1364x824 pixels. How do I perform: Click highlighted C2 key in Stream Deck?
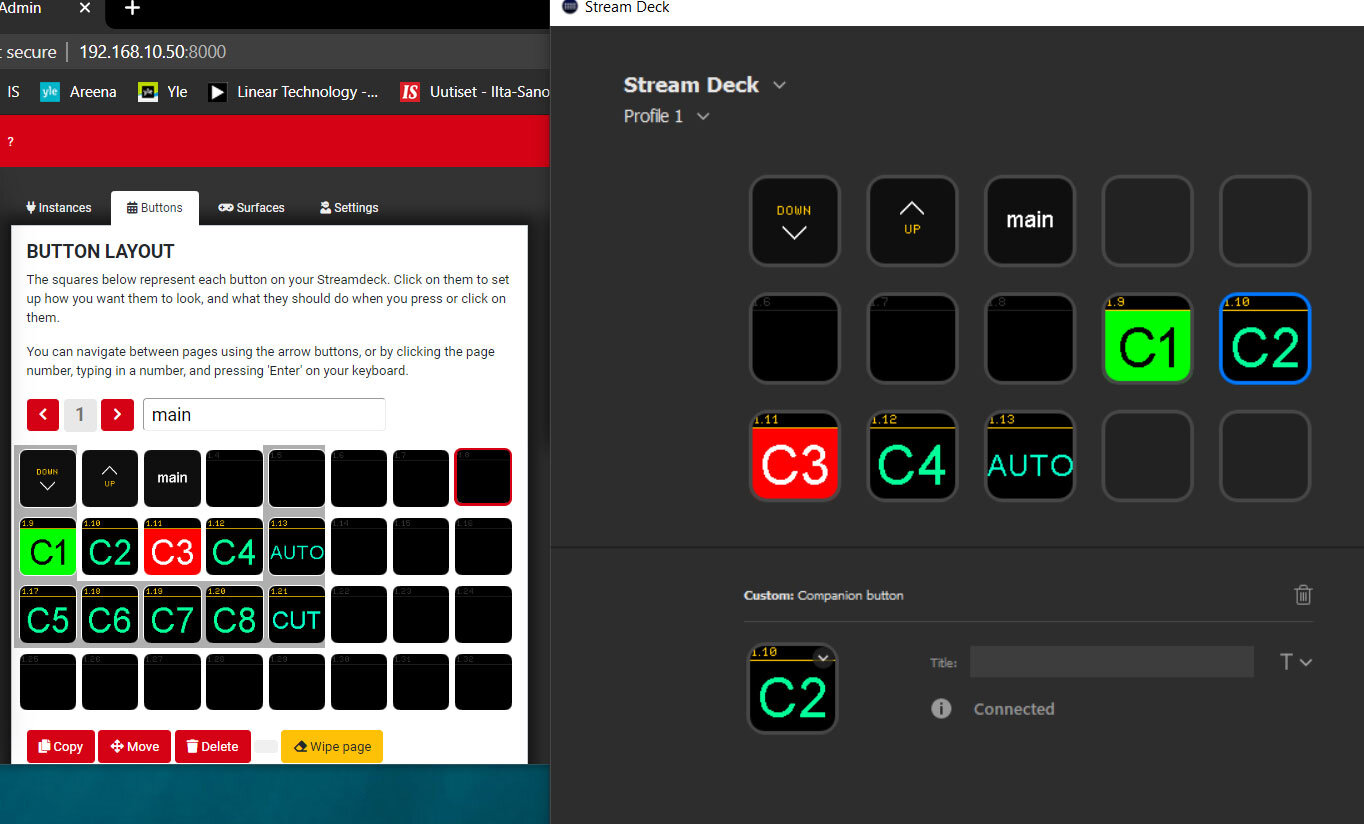pos(1265,338)
